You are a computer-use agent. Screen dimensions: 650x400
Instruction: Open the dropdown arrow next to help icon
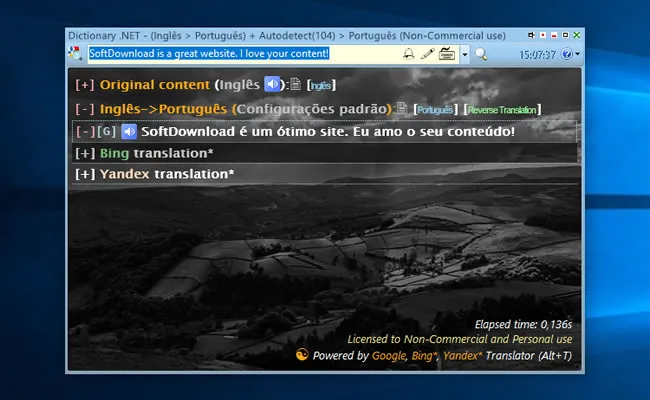(x=577, y=54)
